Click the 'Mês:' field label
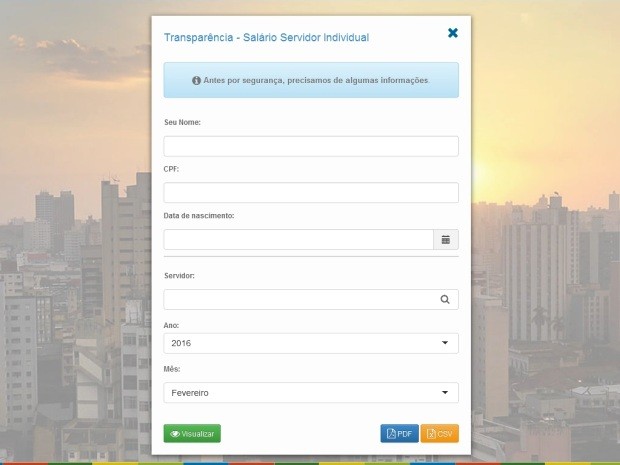The image size is (620, 465). [x=172, y=369]
